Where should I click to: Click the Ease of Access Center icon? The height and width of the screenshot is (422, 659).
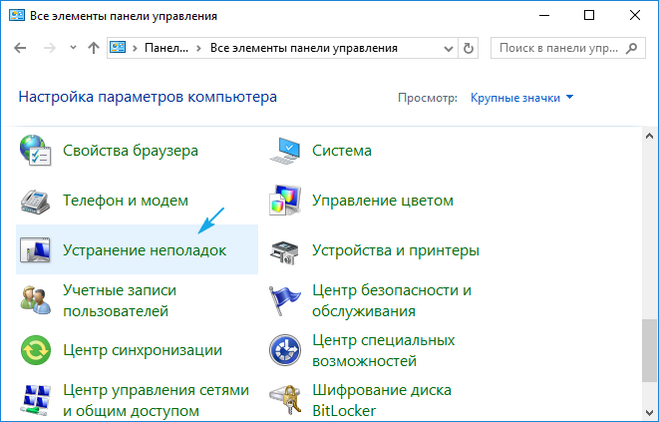pos(286,350)
